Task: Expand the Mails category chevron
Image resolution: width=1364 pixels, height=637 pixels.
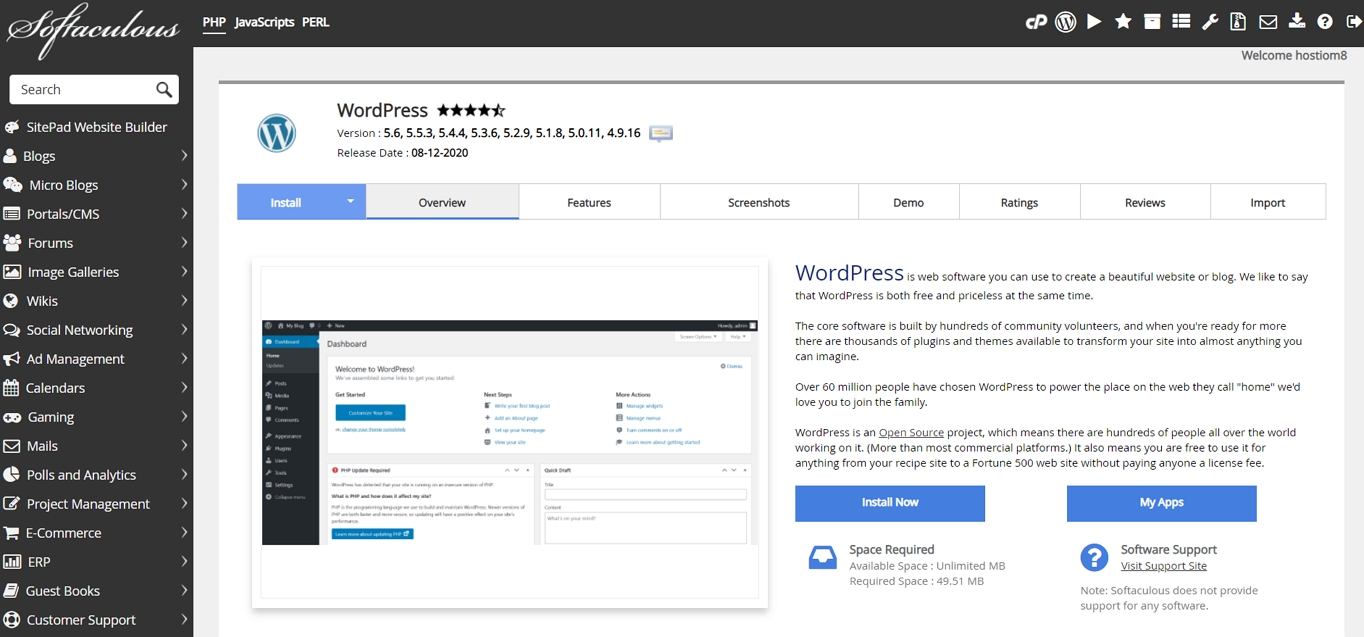Action: click(x=185, y=446)
